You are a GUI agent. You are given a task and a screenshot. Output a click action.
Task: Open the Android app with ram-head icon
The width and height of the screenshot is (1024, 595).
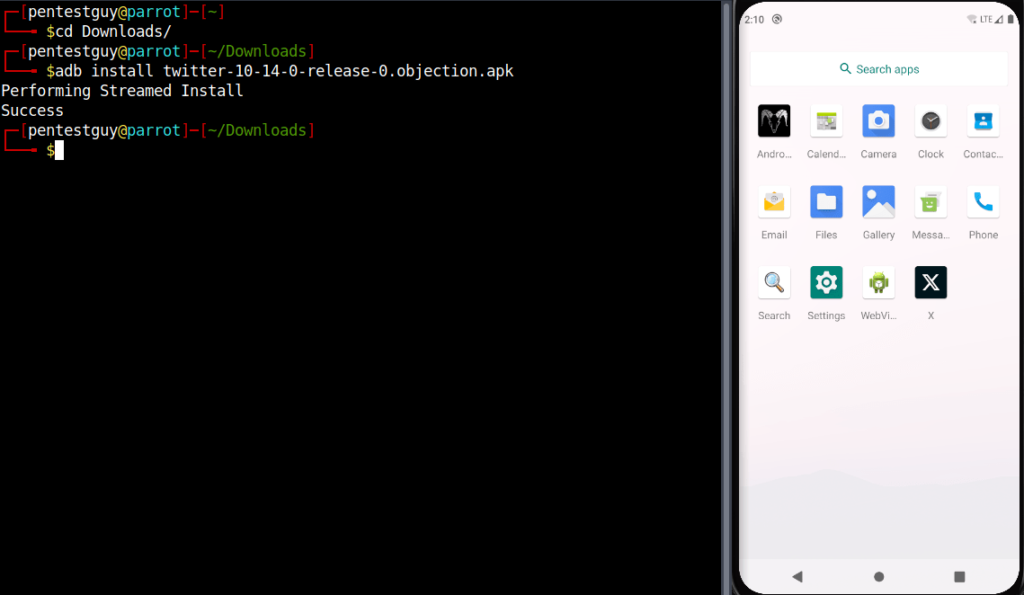click(774, 121)
